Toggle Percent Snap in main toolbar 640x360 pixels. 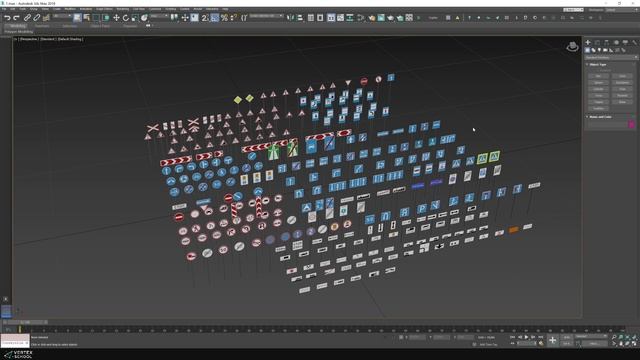coord(224,18)
